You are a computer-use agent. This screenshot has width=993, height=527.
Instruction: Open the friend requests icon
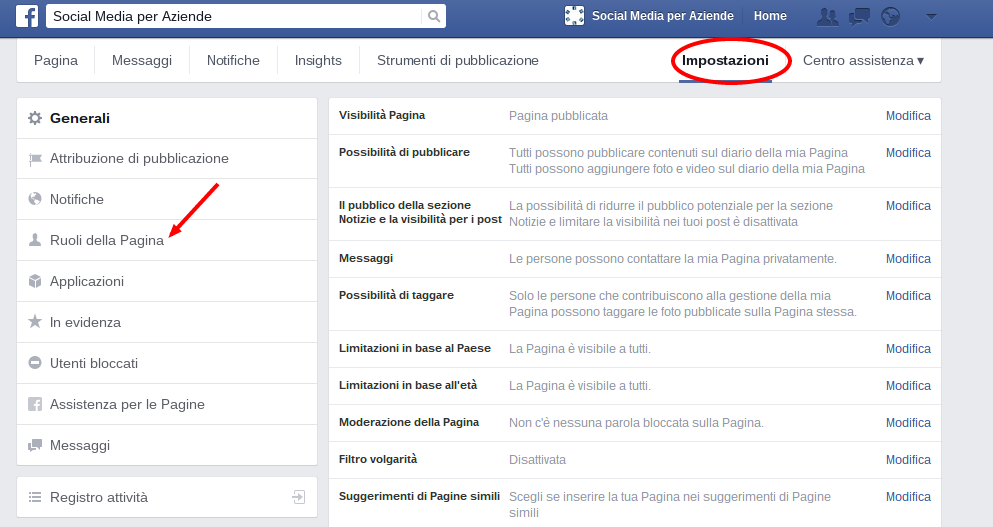(827, 16)
